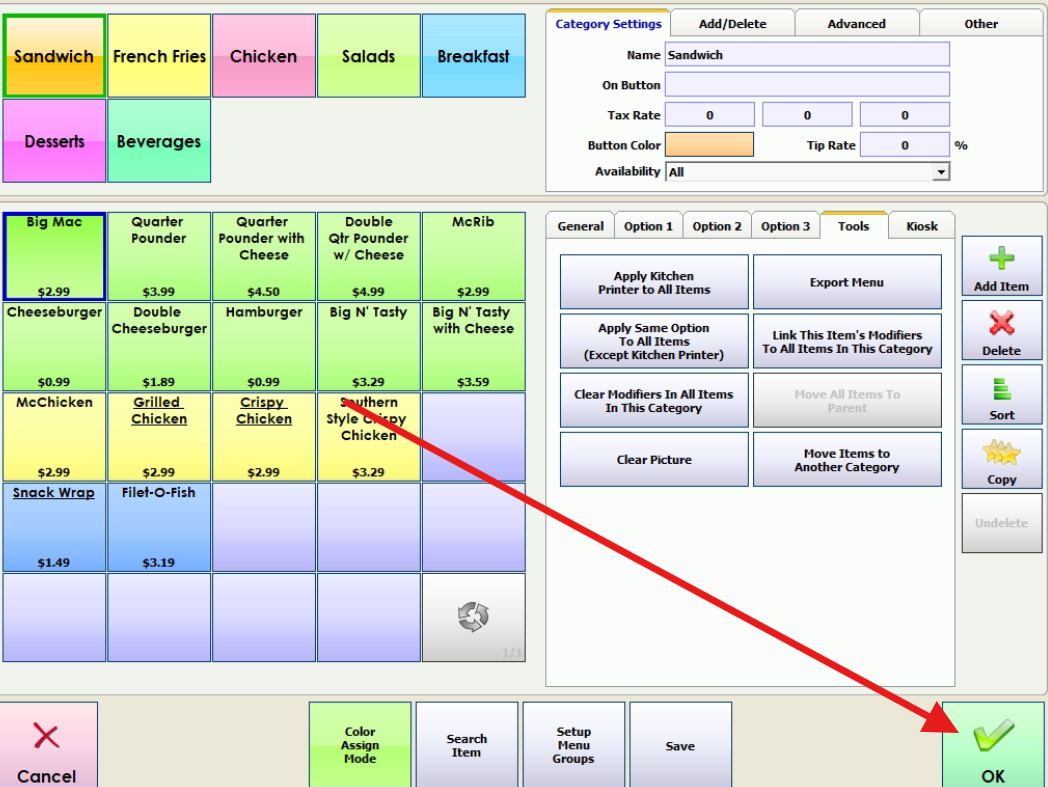Click the On Button text field

[x=807, y=85]
